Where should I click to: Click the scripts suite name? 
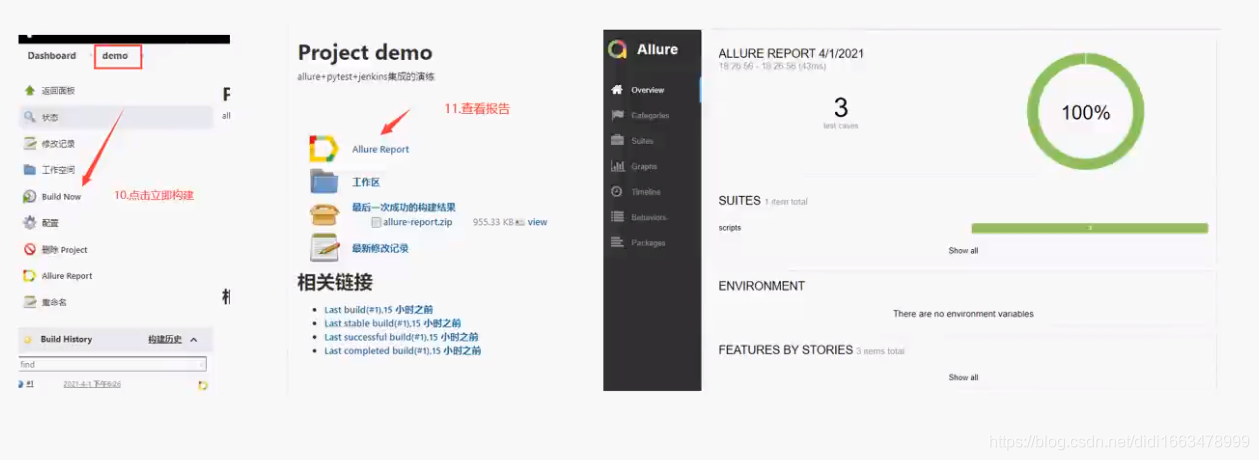point(730,228)
